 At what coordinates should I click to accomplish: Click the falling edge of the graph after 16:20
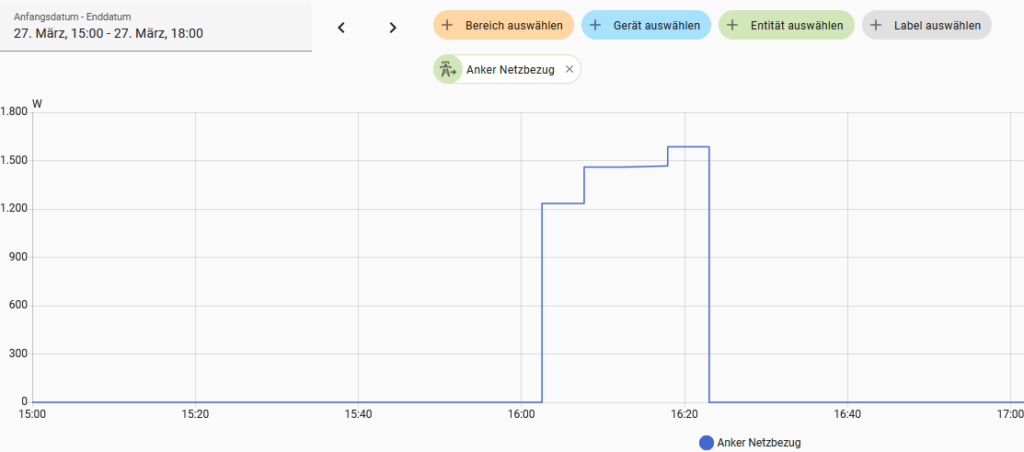[709, 280]
